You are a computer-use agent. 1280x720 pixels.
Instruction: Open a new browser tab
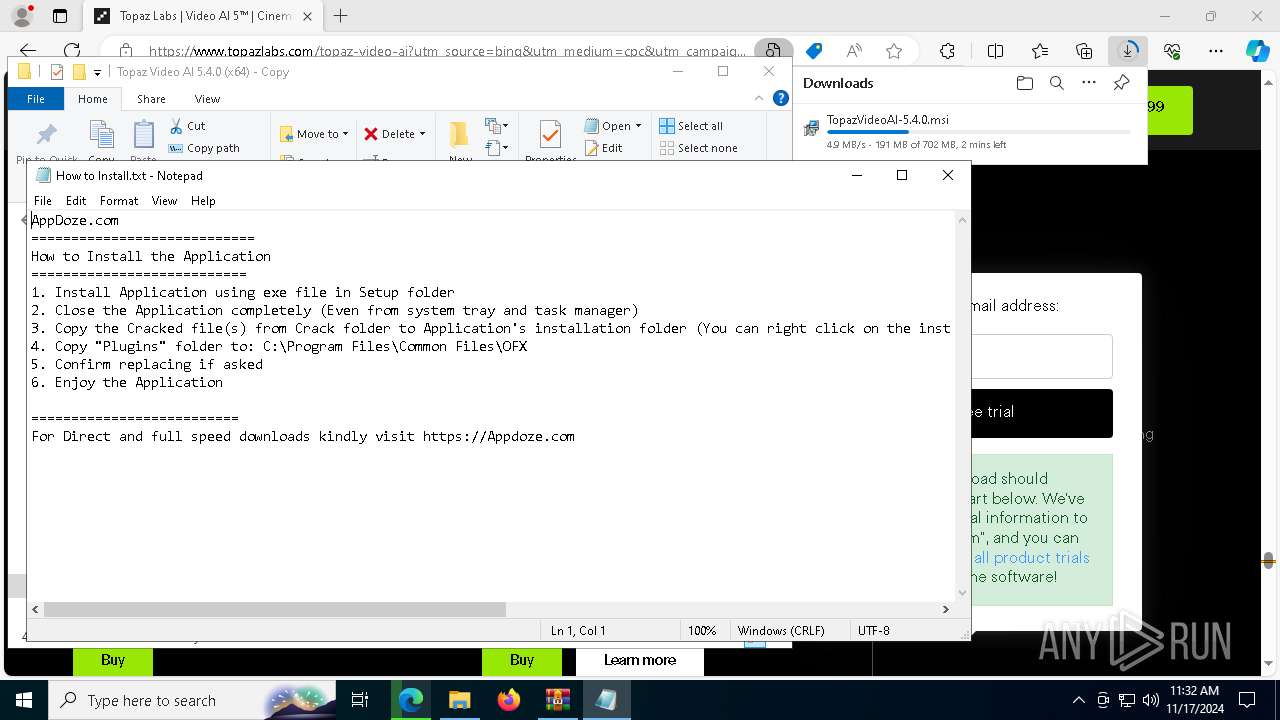point(341,16)
